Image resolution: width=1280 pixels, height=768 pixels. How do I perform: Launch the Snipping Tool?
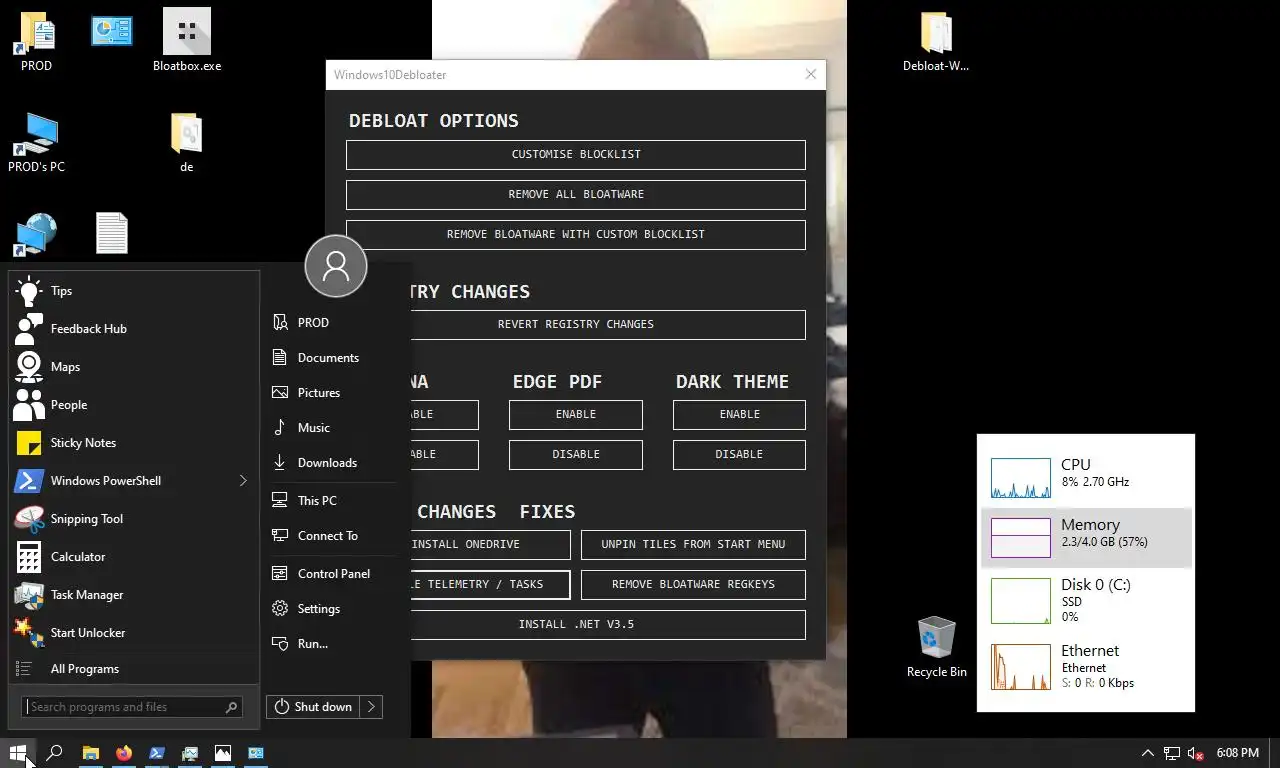click(134, 519)
